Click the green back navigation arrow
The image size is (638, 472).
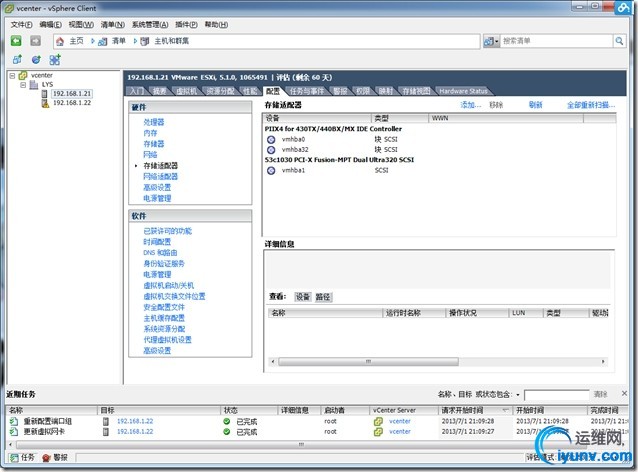coord(16,41)
